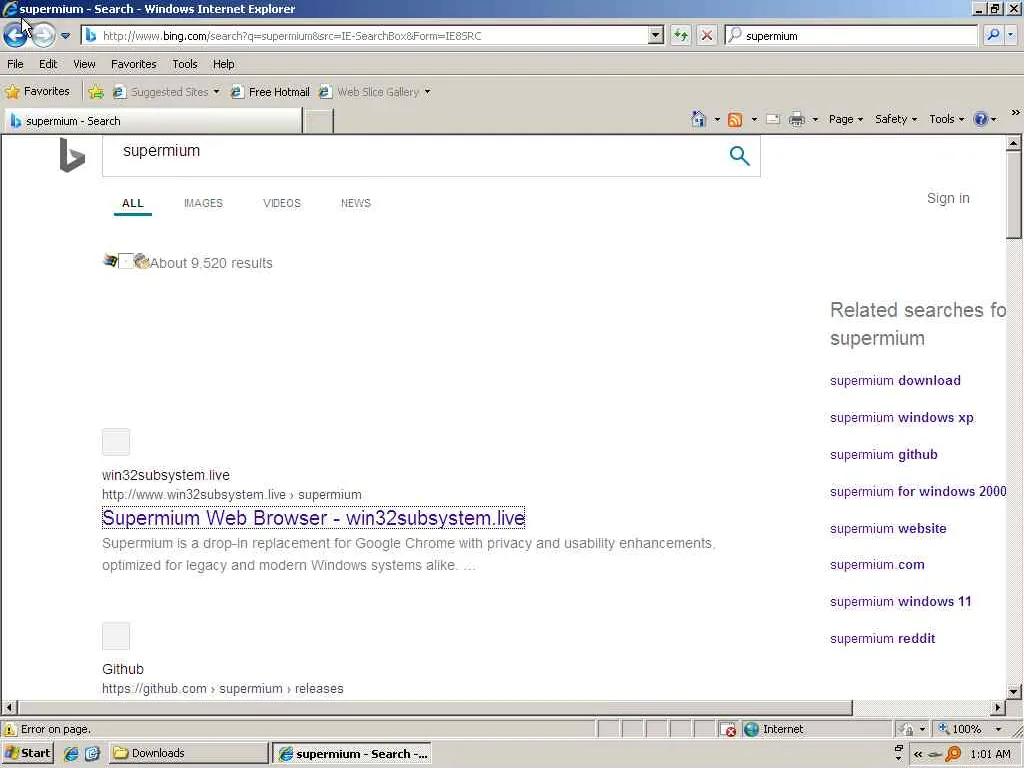Viewport: 1024px width, 768px height.
Task: Open the Downloads taskbar window
Action: point(189,753)
